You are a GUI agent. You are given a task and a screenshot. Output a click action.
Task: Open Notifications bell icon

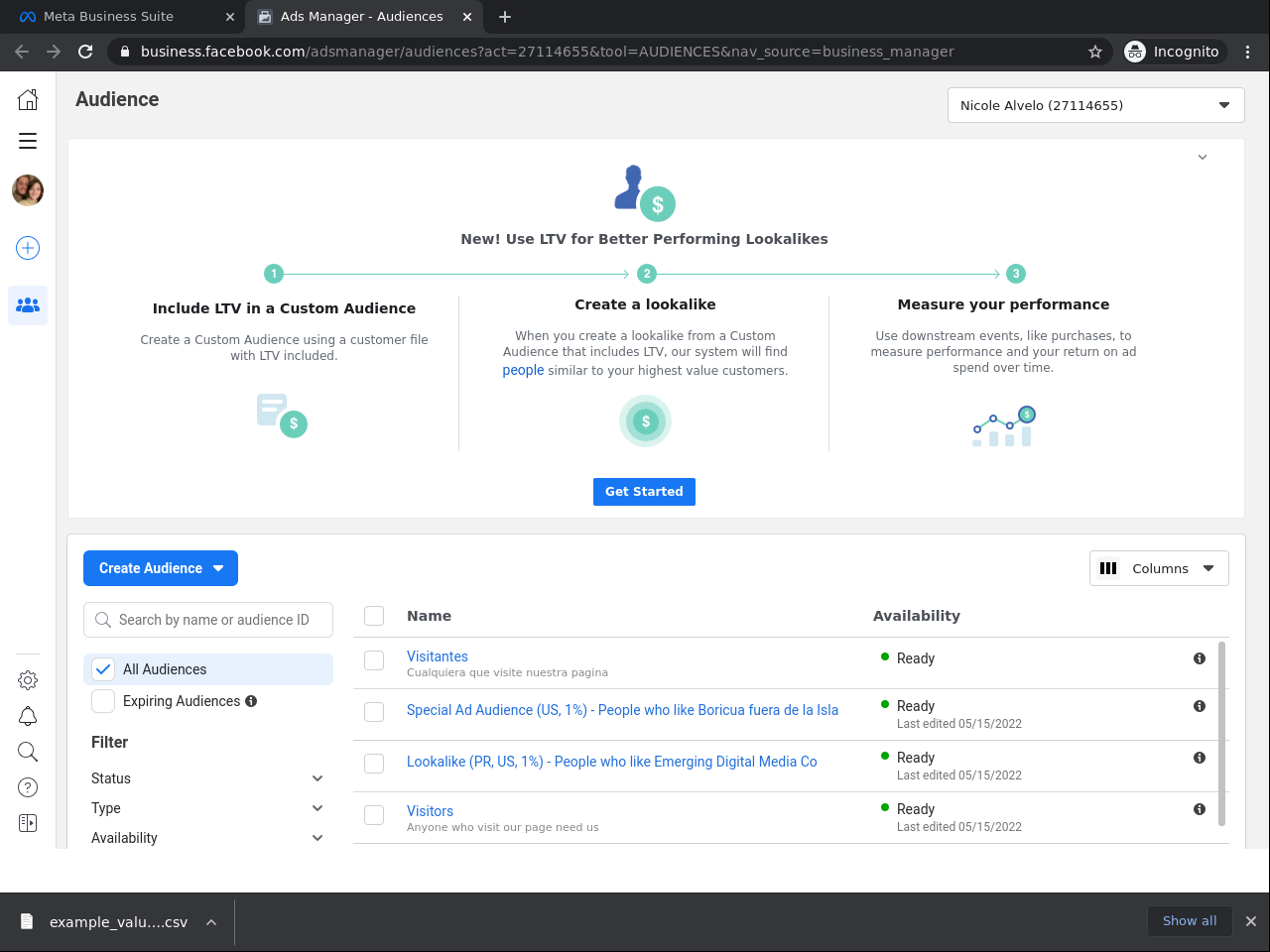point(28,716)
